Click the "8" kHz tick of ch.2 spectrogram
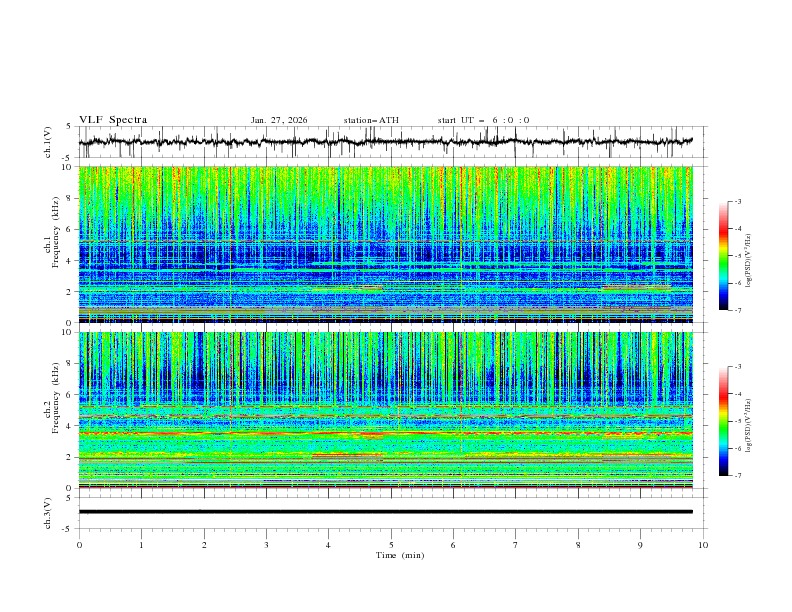 (x=70, y=364)
